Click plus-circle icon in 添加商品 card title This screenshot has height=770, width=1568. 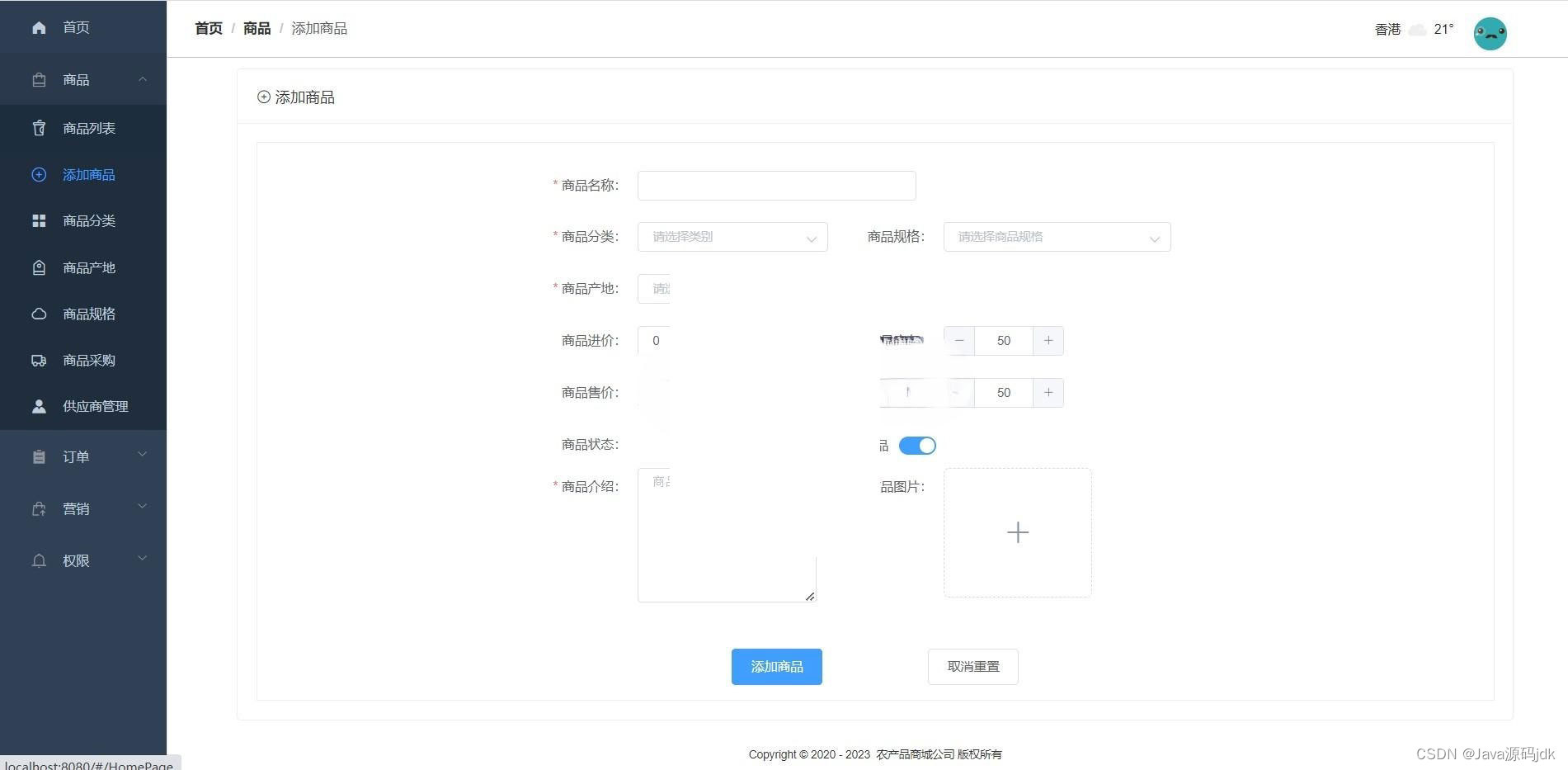264,97
